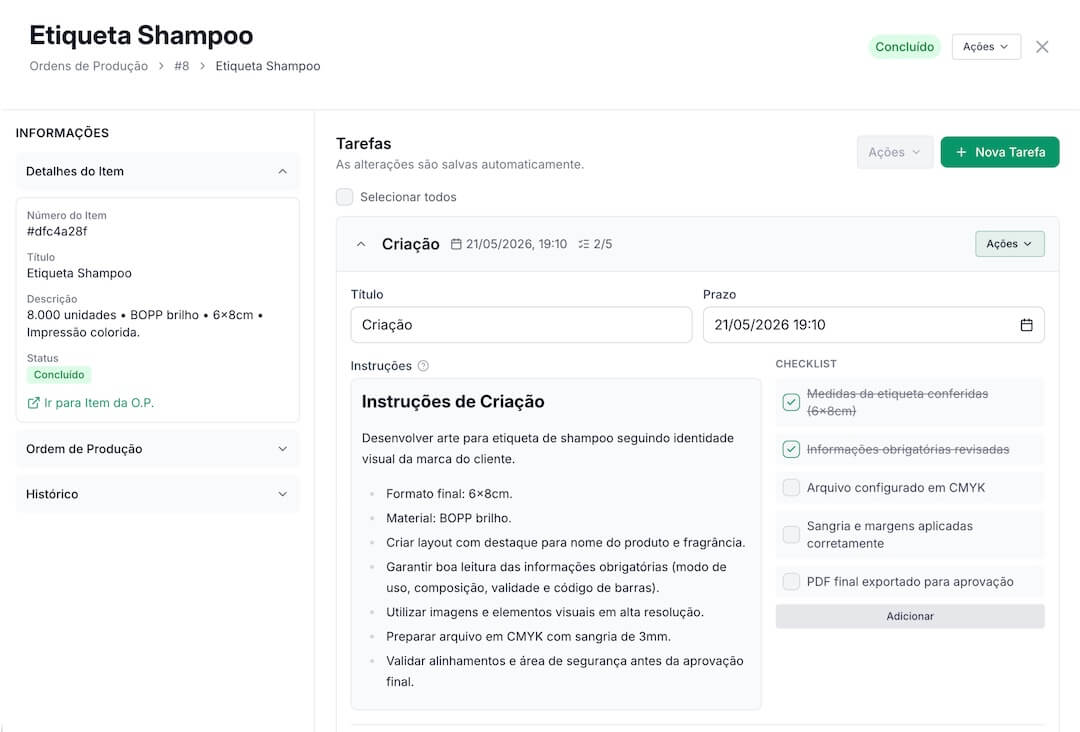Screen dimensions: 1080x732
Task: Click the Título input containing Criação
Action: 521,325
